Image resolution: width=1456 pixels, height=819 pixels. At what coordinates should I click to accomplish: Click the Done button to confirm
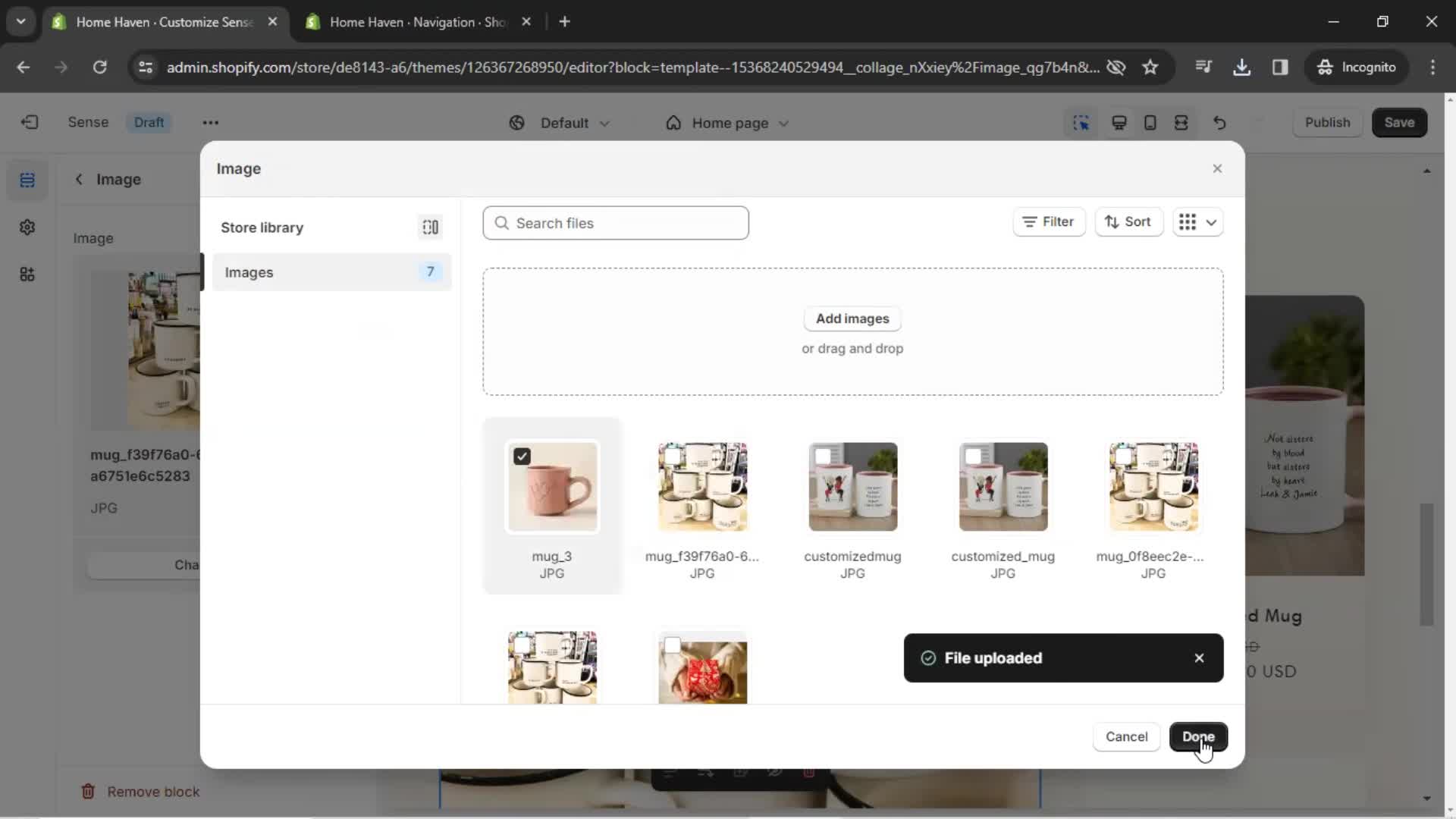click(1199, 737)
